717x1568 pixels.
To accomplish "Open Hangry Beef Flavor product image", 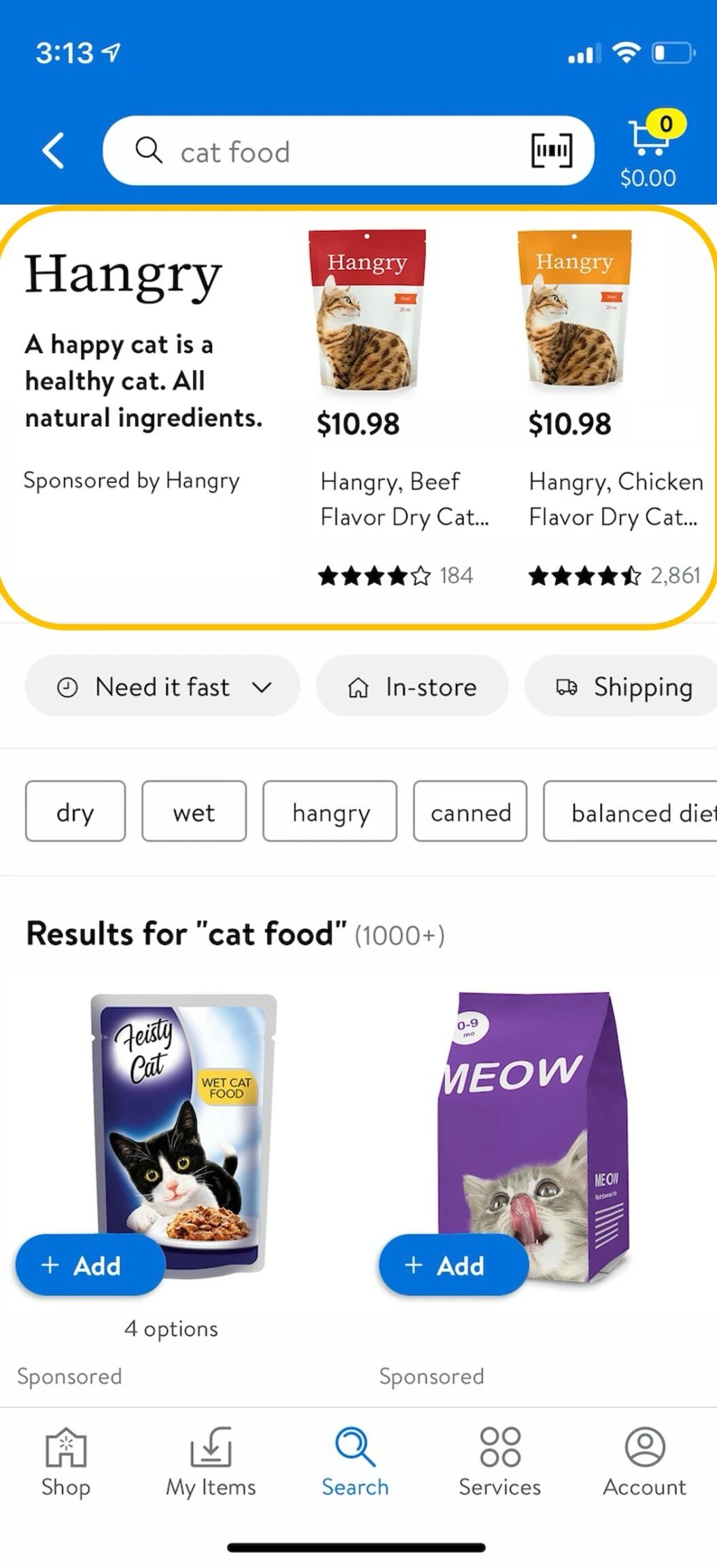I will (x=367, y=311).
